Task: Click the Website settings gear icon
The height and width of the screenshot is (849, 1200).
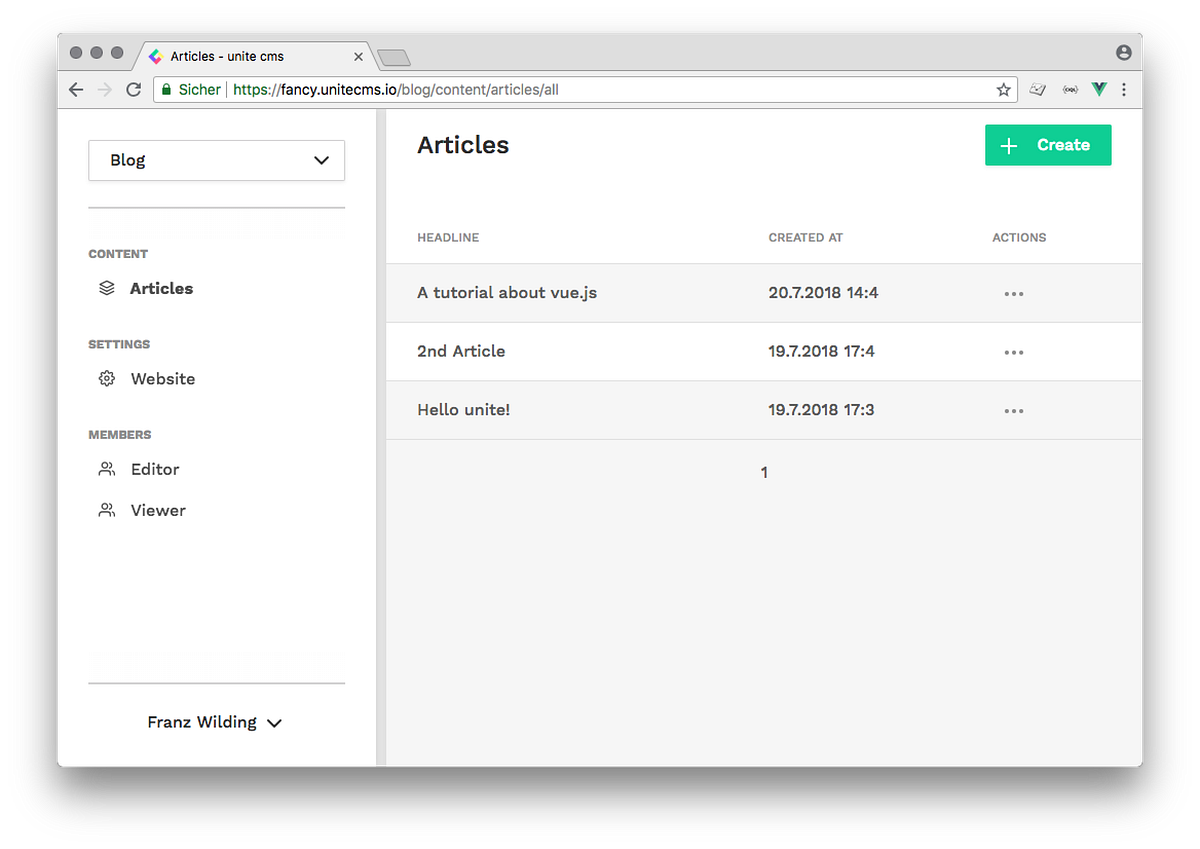Action: click(x=106, y=378)
